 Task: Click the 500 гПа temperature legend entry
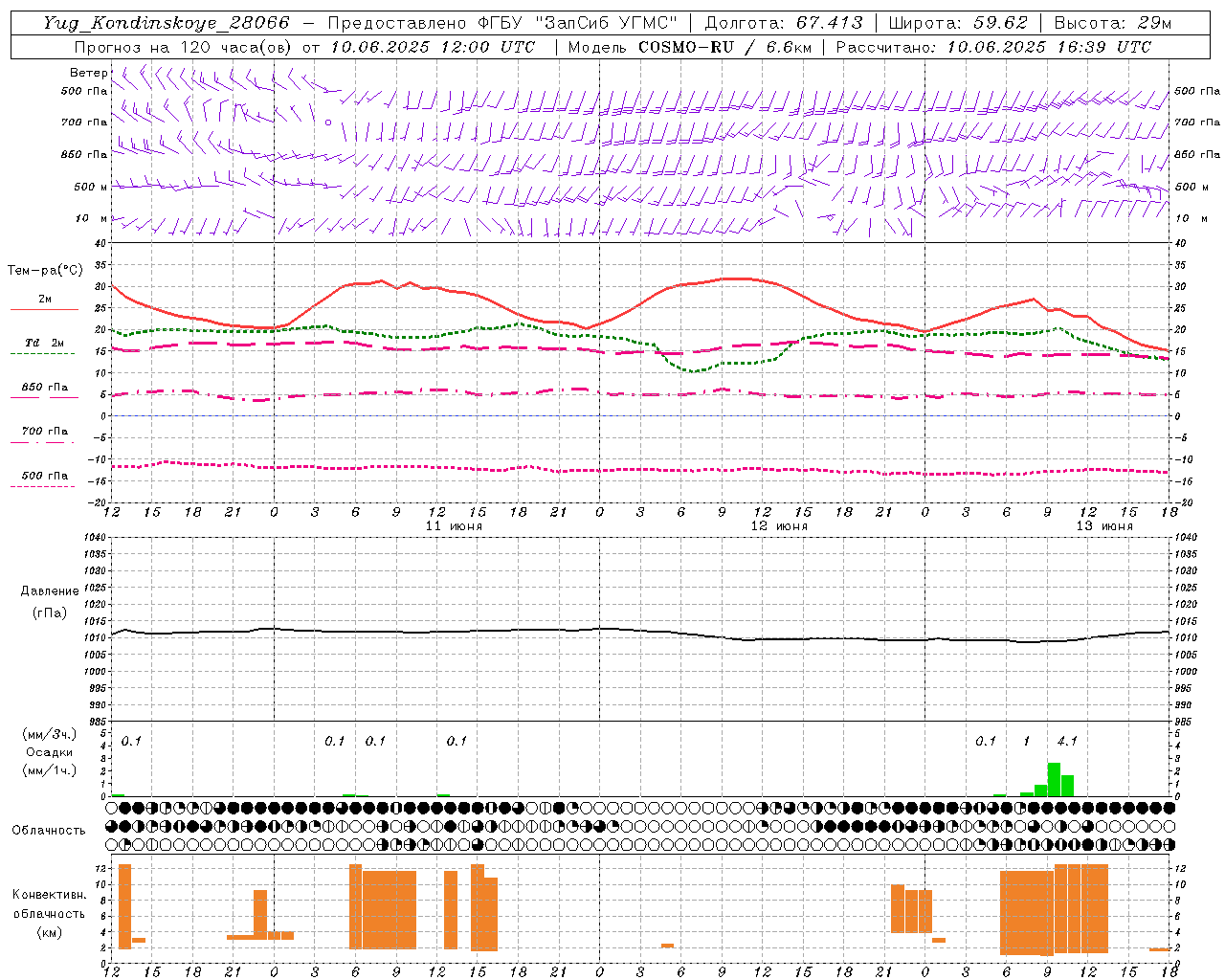(x=45, y=476)
